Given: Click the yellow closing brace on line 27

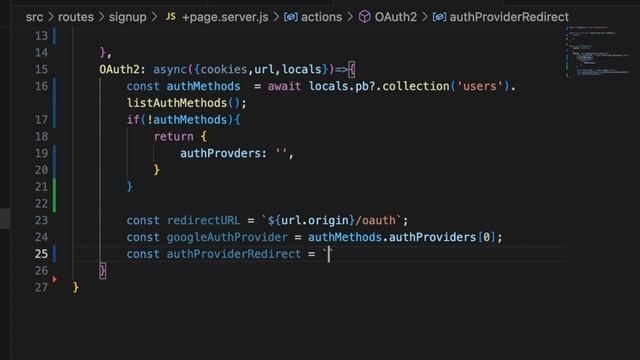Looking at the screenshot, I should coord(76,287).
